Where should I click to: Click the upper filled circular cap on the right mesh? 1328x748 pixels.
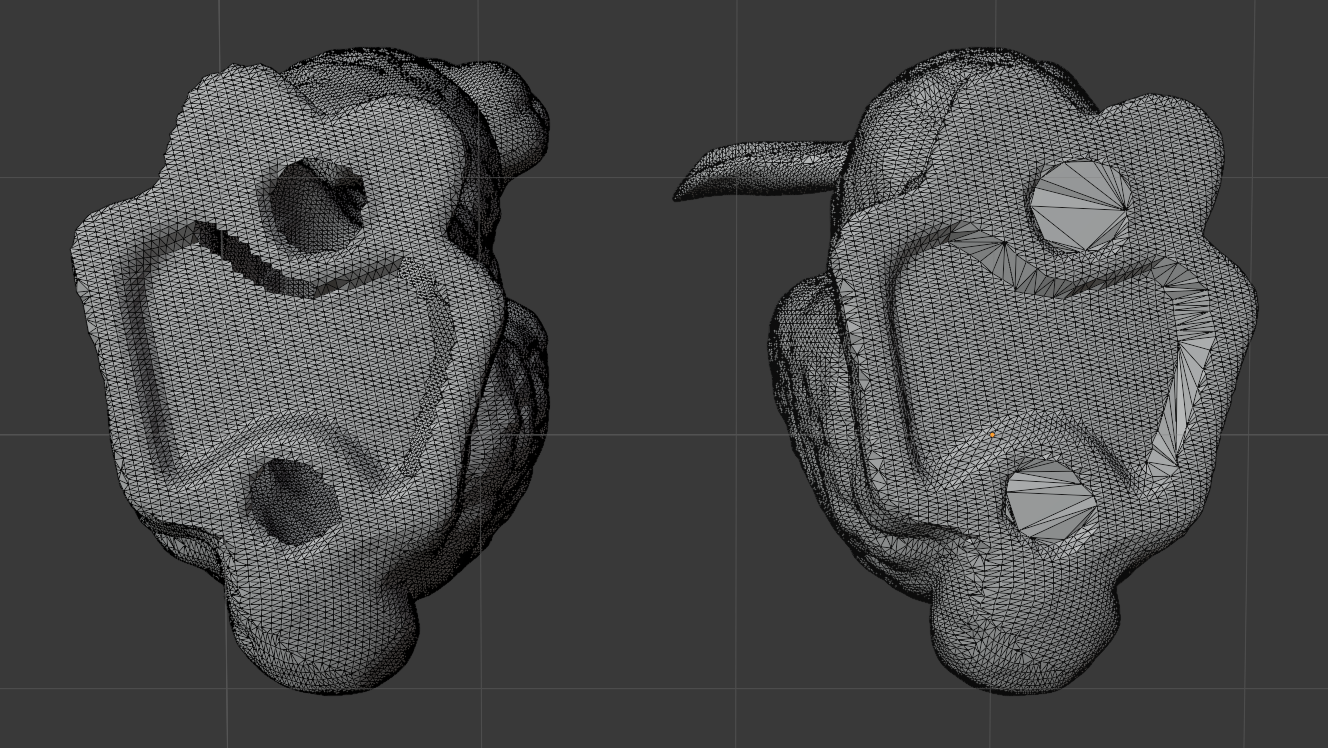[x=1081, y=206]
